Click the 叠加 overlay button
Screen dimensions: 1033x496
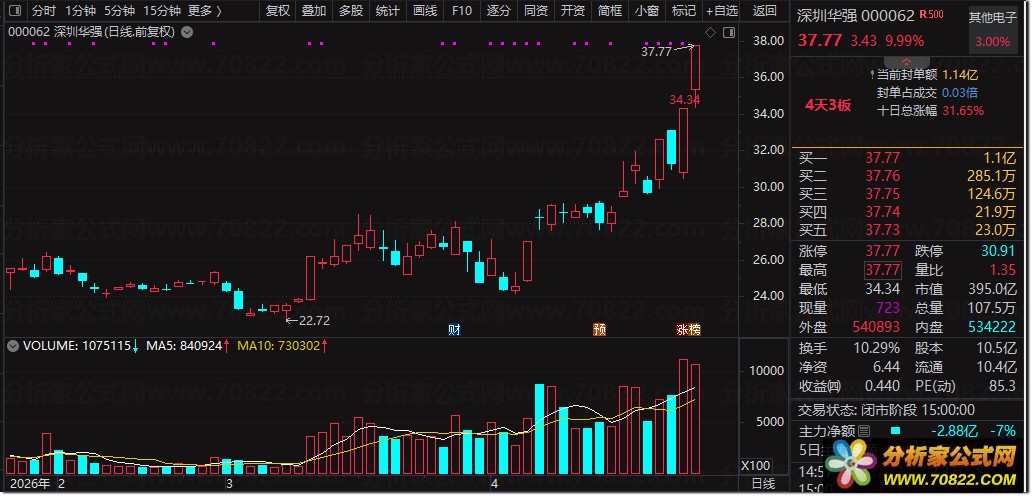tap(314, 11)
